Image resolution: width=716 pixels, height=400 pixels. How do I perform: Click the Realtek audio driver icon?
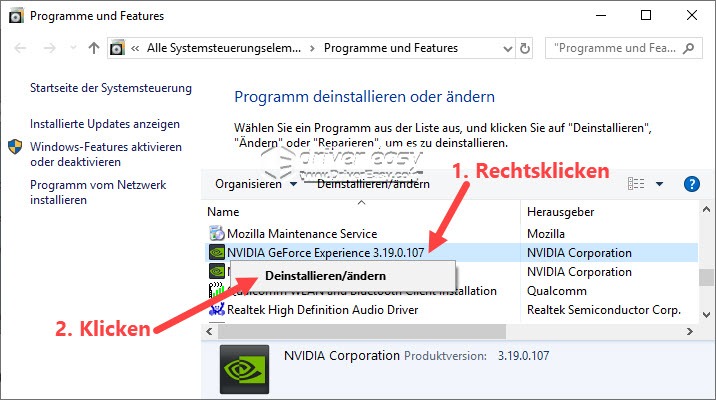[x=217, y=310]
